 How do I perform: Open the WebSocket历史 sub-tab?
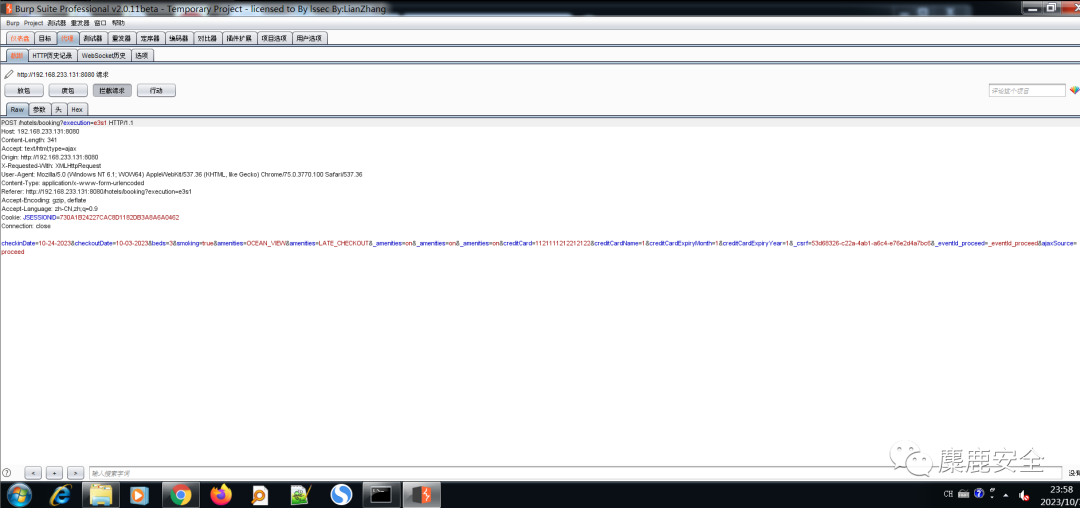pos(104,56)
